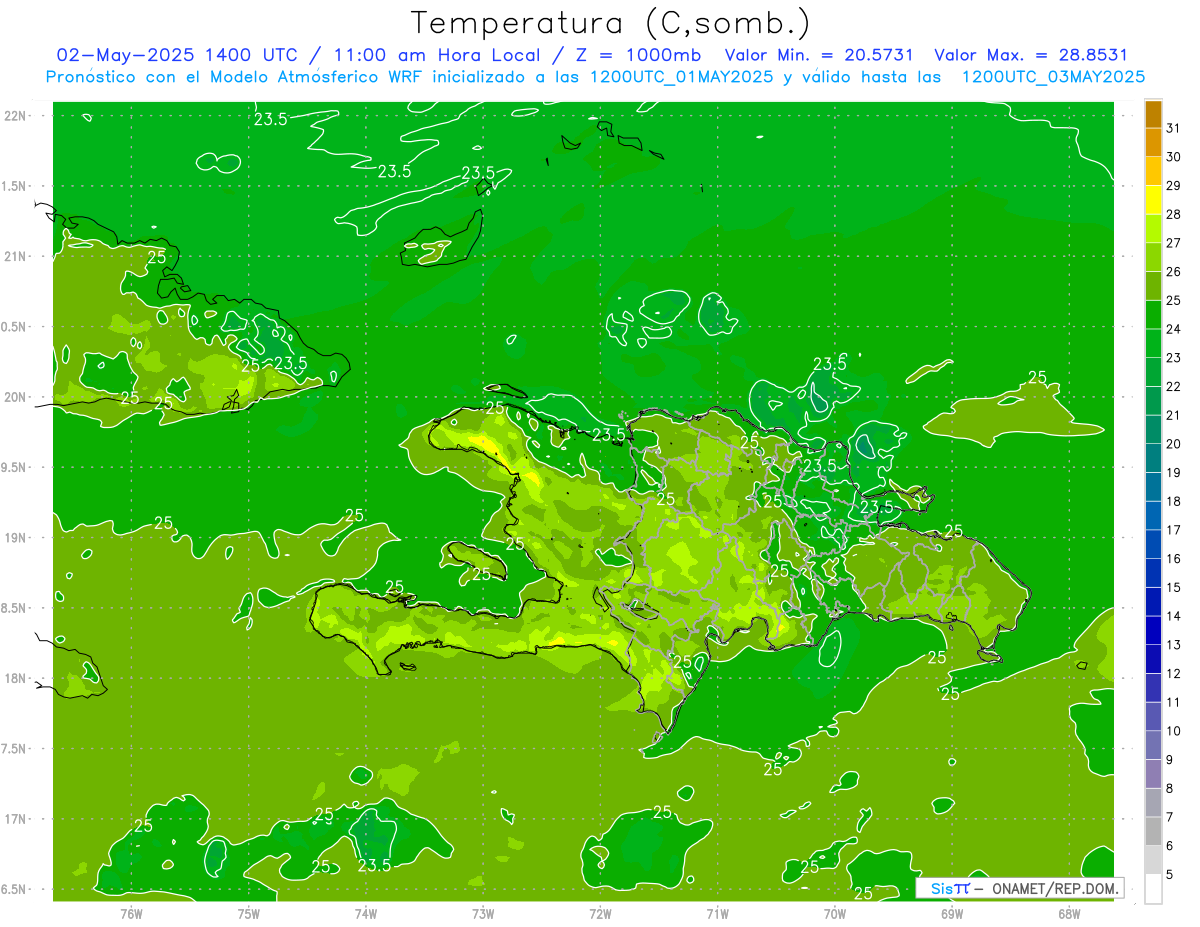Click the legend value '10'

click(1174, 732)
